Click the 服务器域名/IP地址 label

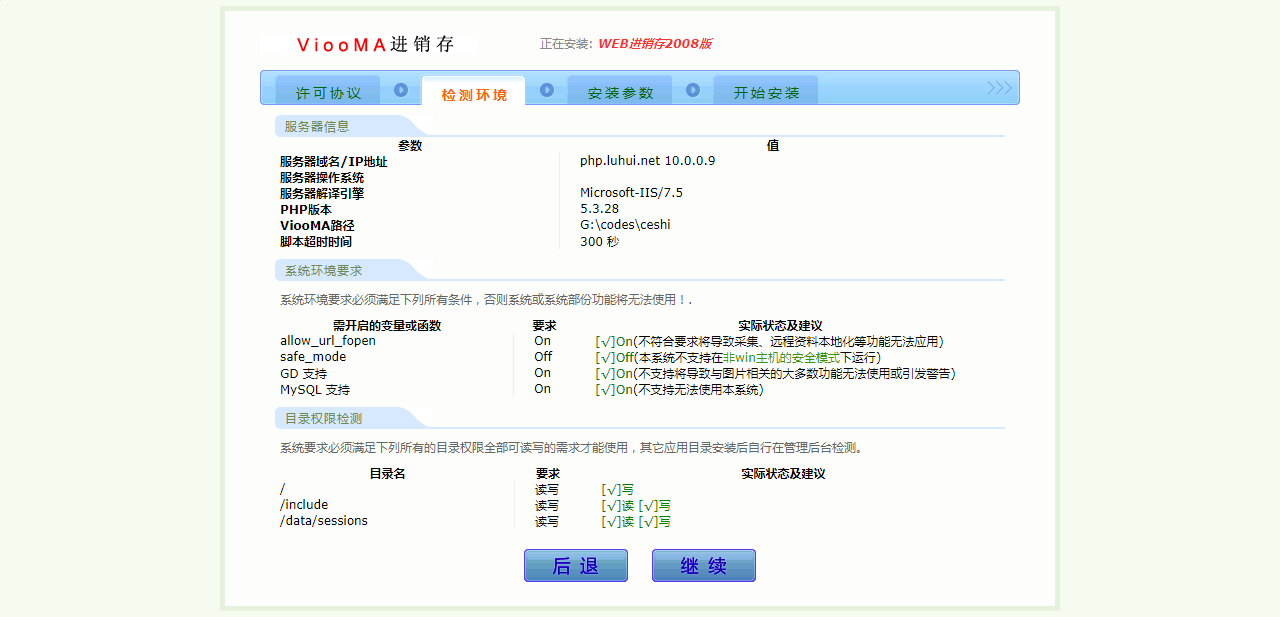pyautogui.click(x=333, y=162)
